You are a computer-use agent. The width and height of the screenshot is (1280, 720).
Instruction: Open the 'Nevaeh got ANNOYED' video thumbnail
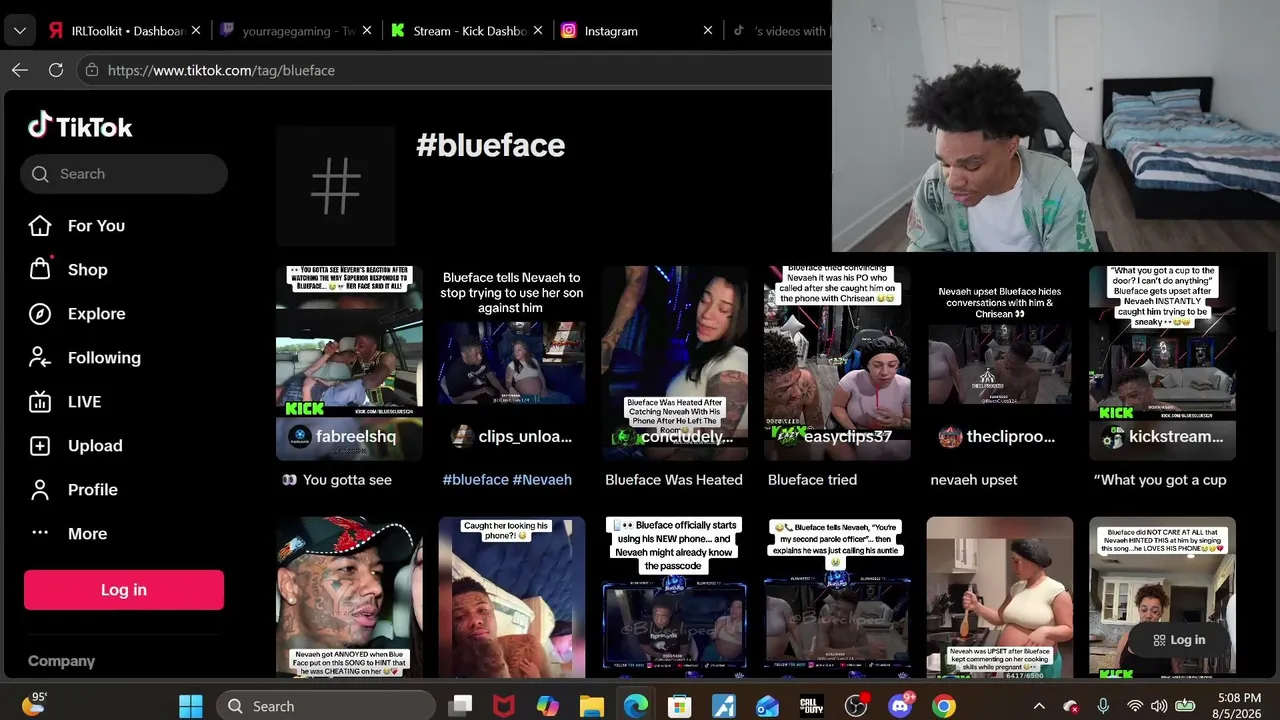tap(349, 597)
